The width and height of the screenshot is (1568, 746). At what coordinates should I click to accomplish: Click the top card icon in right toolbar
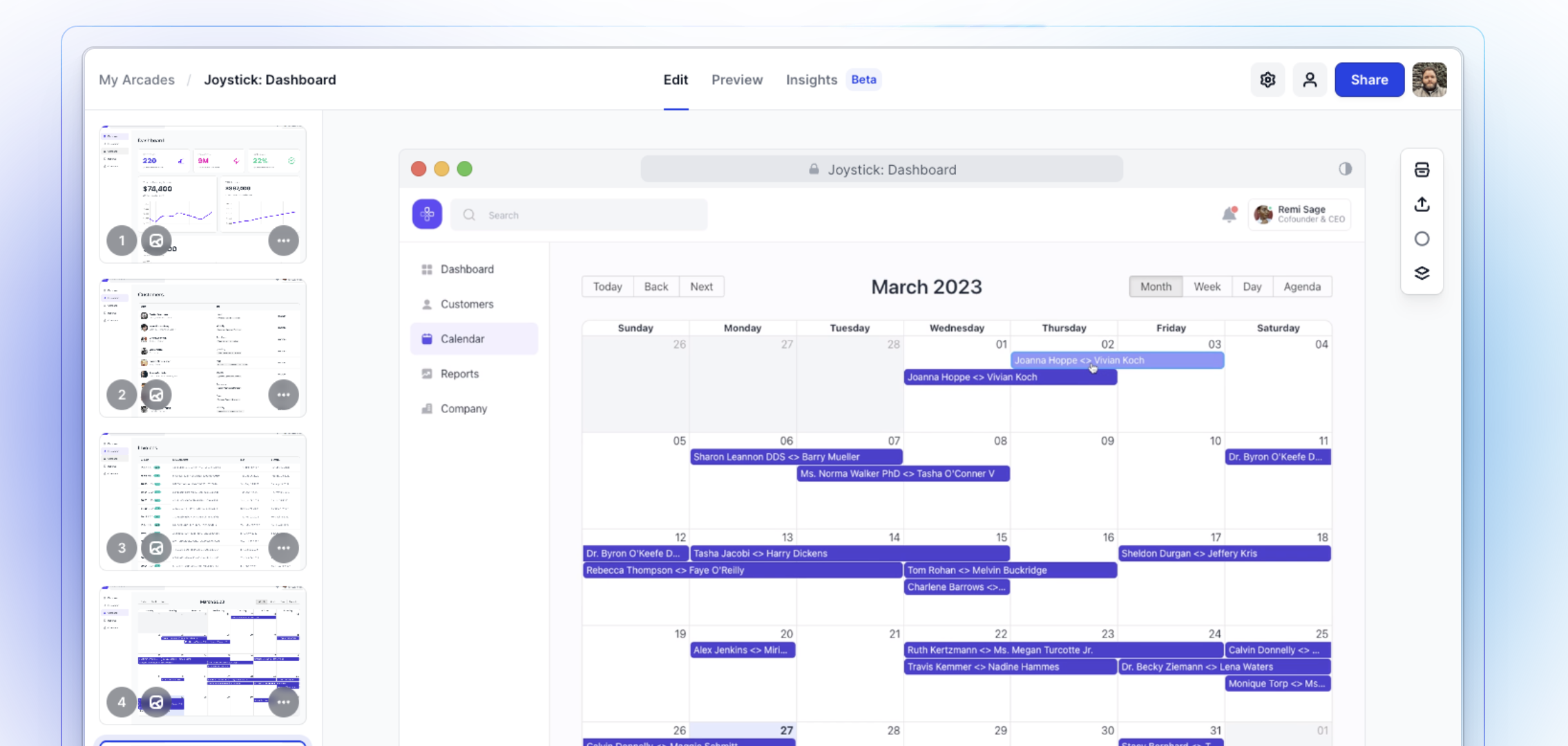coord(1422,170)
